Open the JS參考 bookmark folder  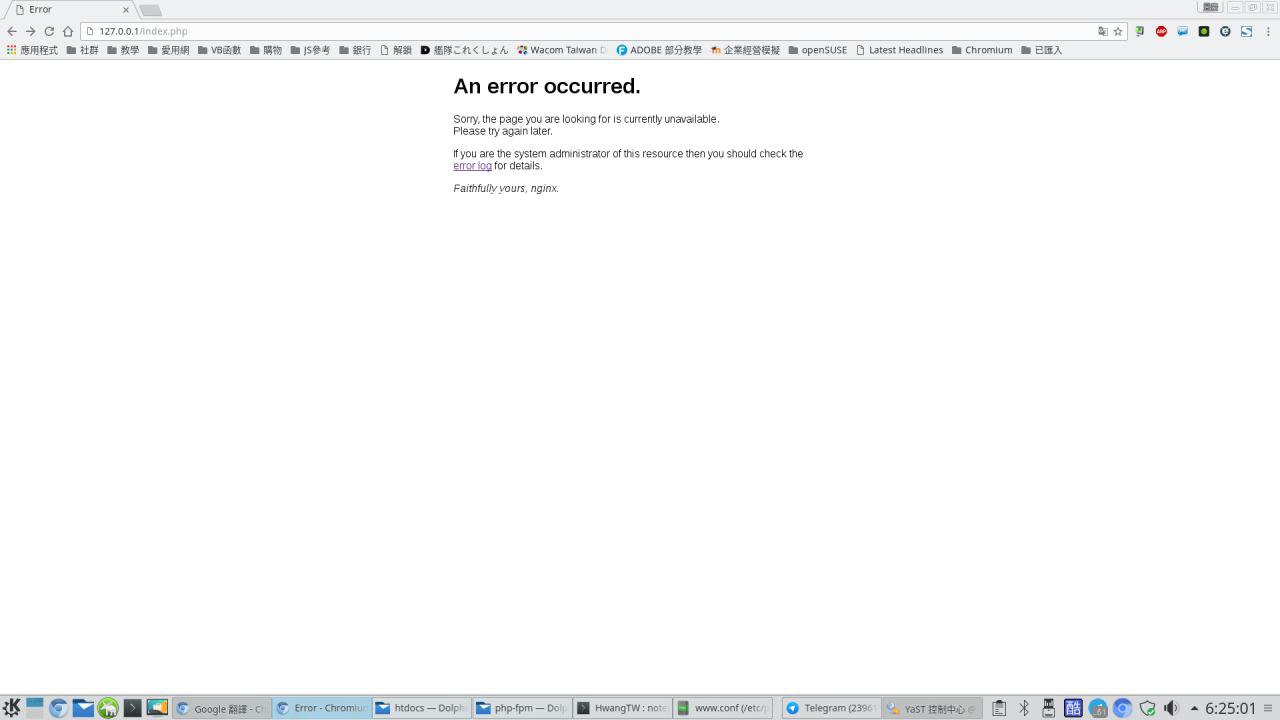(x=310, y=50)
